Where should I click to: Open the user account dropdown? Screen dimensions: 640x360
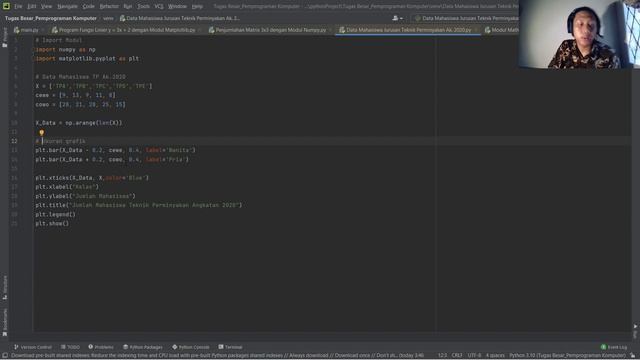pos(397,18)
